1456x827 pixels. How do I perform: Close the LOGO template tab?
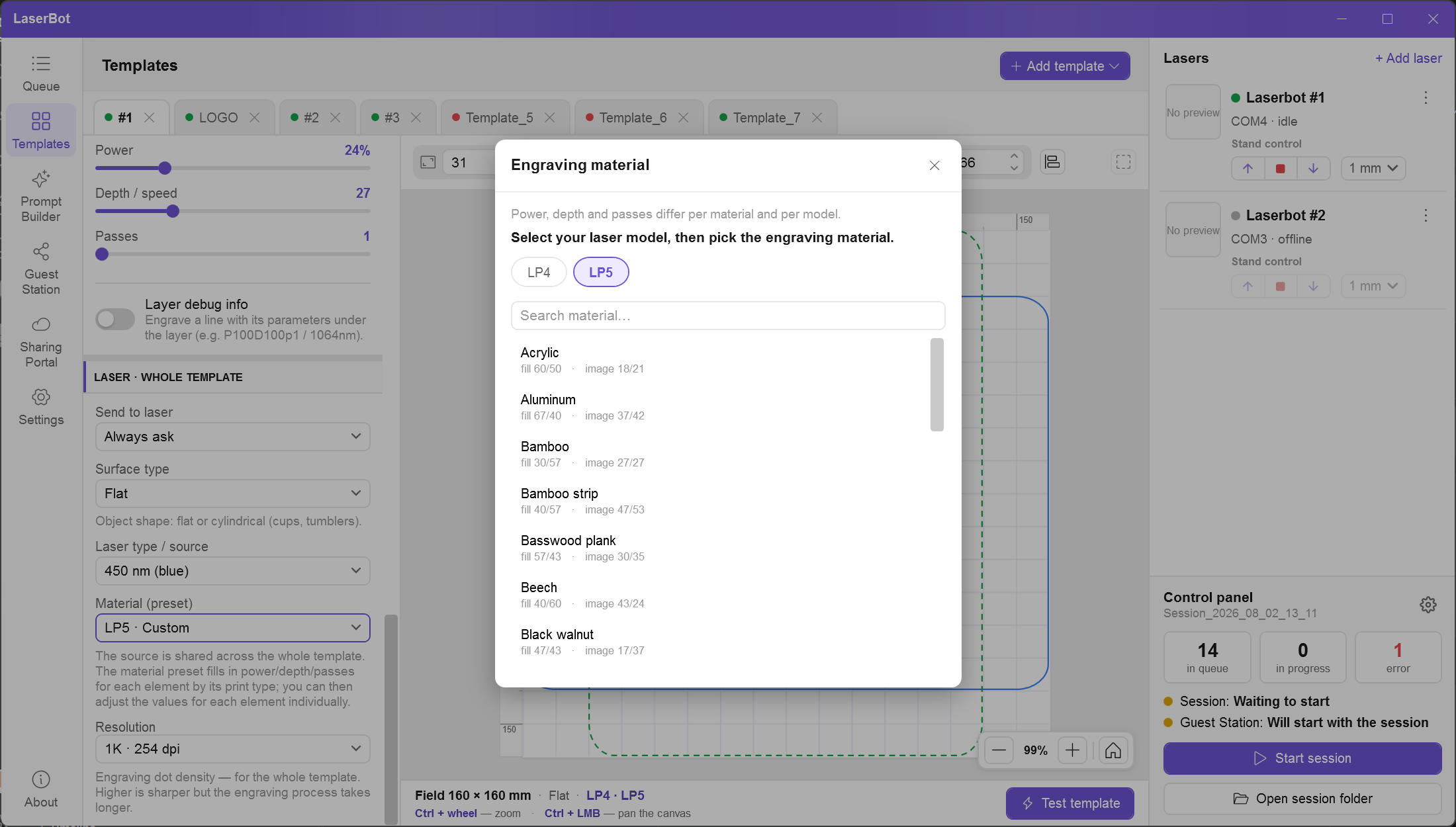pos(255,118)
